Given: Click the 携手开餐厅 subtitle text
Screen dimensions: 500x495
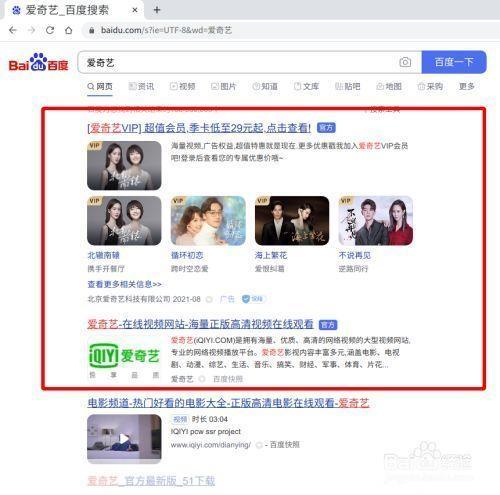Looking at the screenshot, I should pyautogui.click(x=106, y=269).
